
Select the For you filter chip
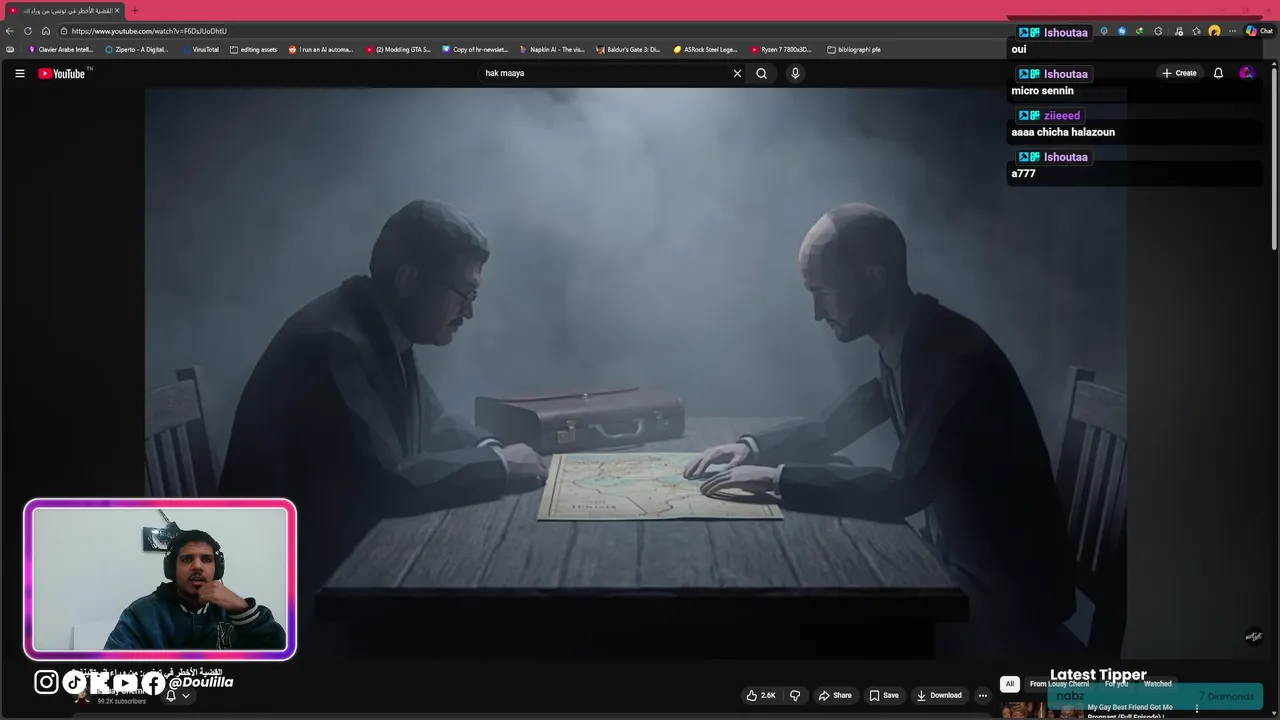[x=1116, y=684]
